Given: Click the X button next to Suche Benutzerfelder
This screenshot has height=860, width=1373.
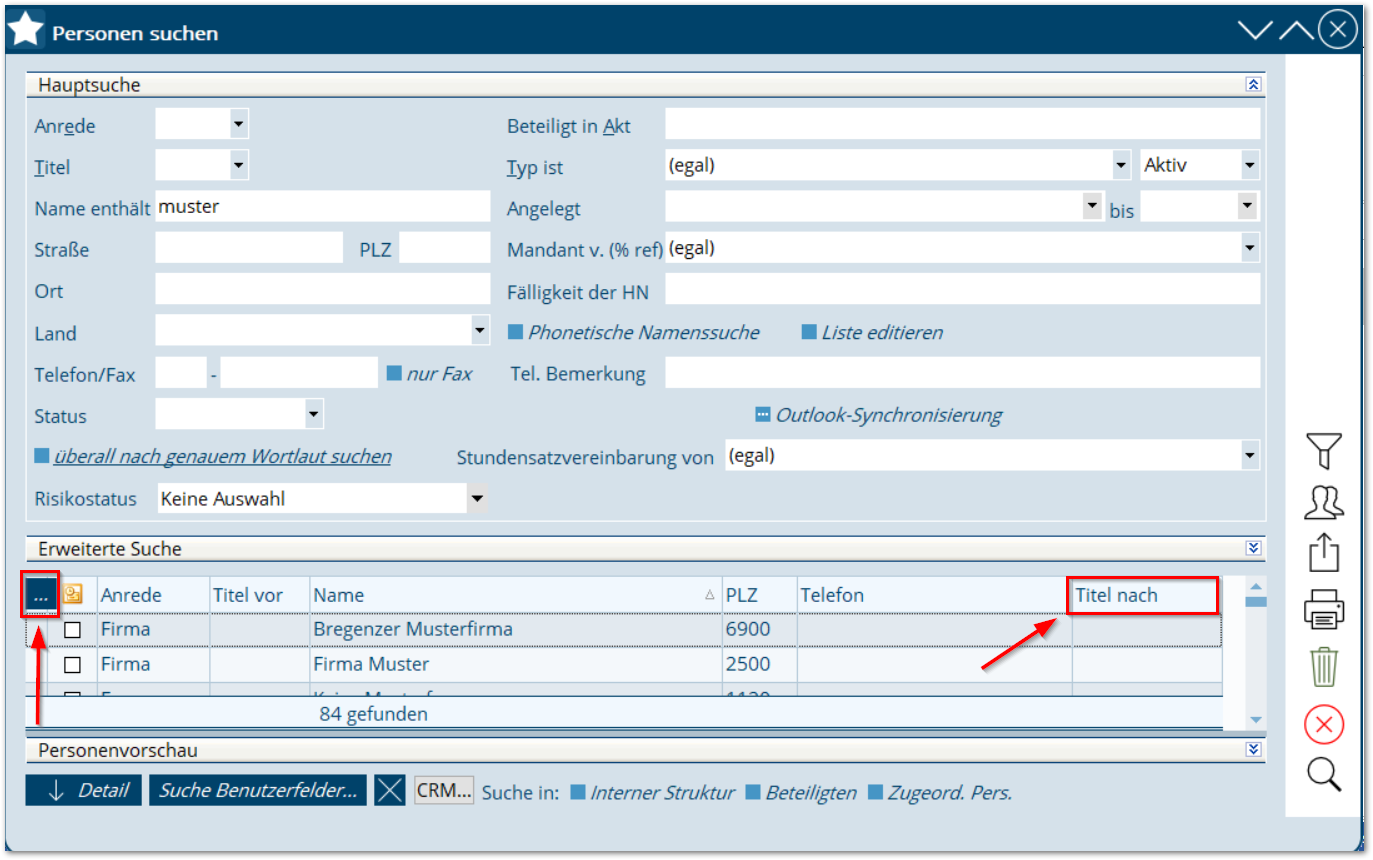Looking at the screenshot, I should (390, 790).
